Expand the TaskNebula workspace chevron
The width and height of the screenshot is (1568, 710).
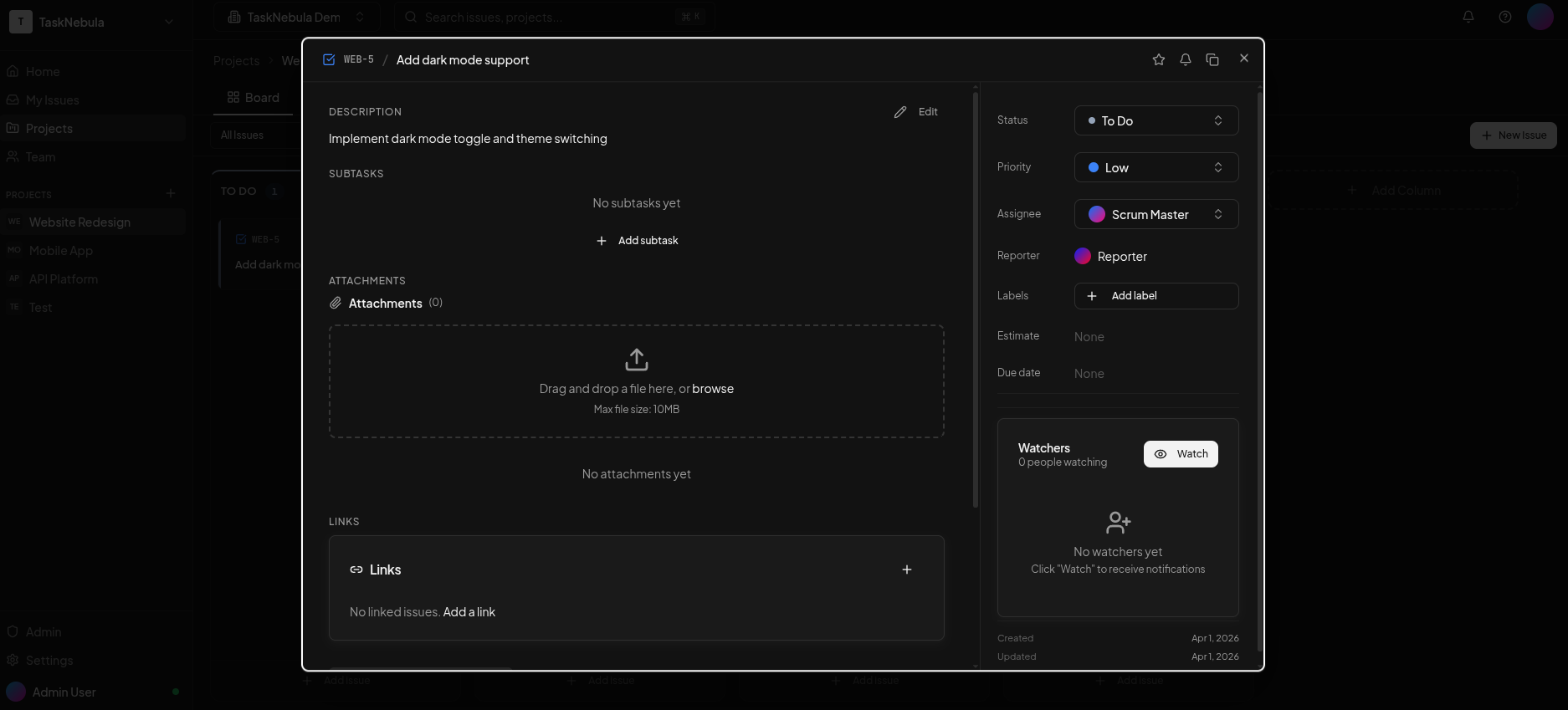point(169,23)
